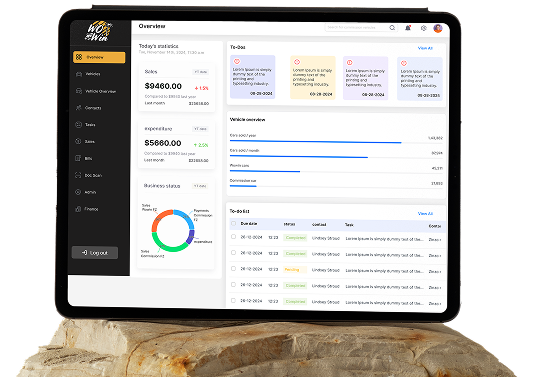The image size is (534, 377).
Task: Select the header checkbox beside Due date
Action: (x=233, y=223)
